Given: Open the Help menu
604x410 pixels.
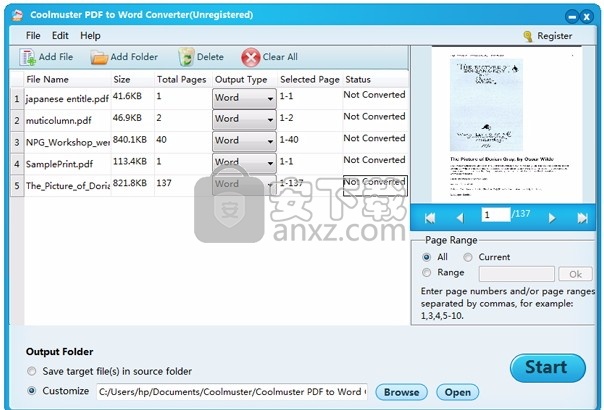Looking at the screenshot, I should [90, 36].
